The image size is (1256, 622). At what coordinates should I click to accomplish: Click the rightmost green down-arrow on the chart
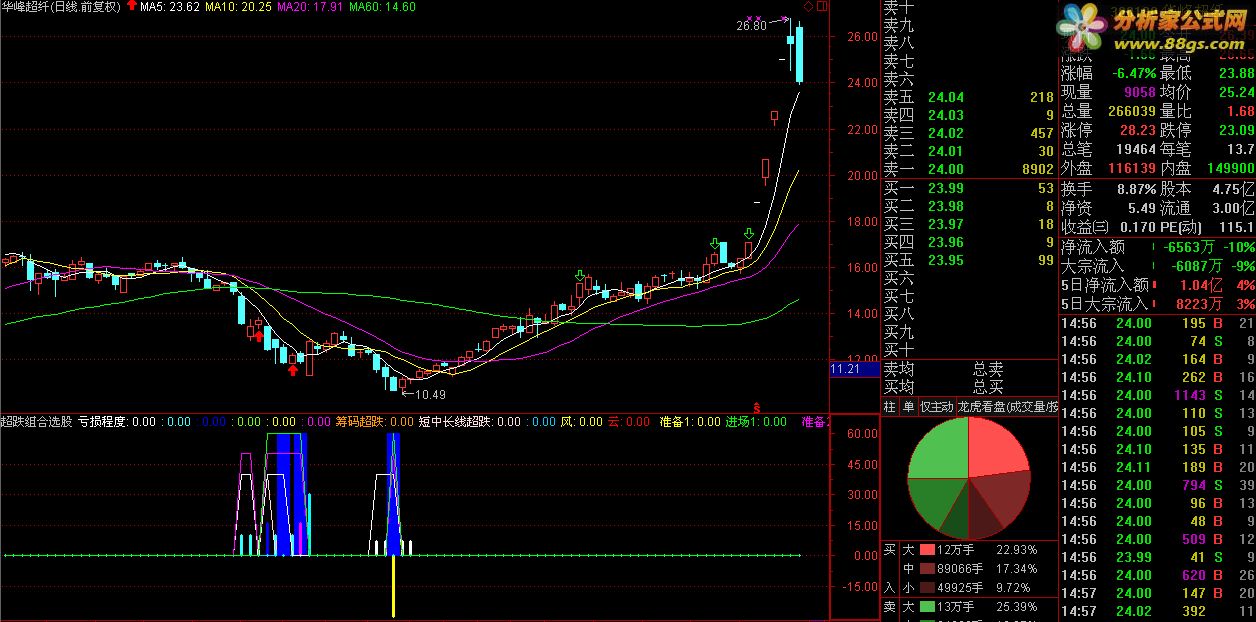coord(749,233)
